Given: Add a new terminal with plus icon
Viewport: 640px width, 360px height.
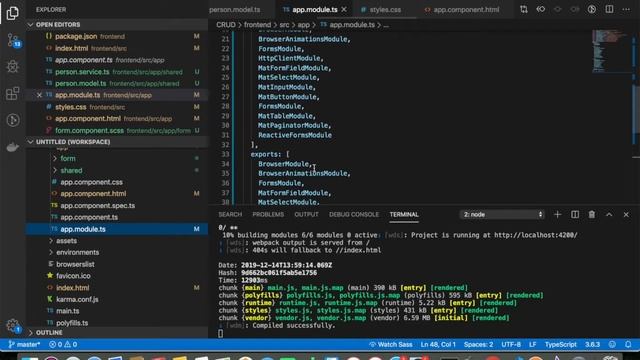Looking at the screenshot, I should (x=558, y=214).
